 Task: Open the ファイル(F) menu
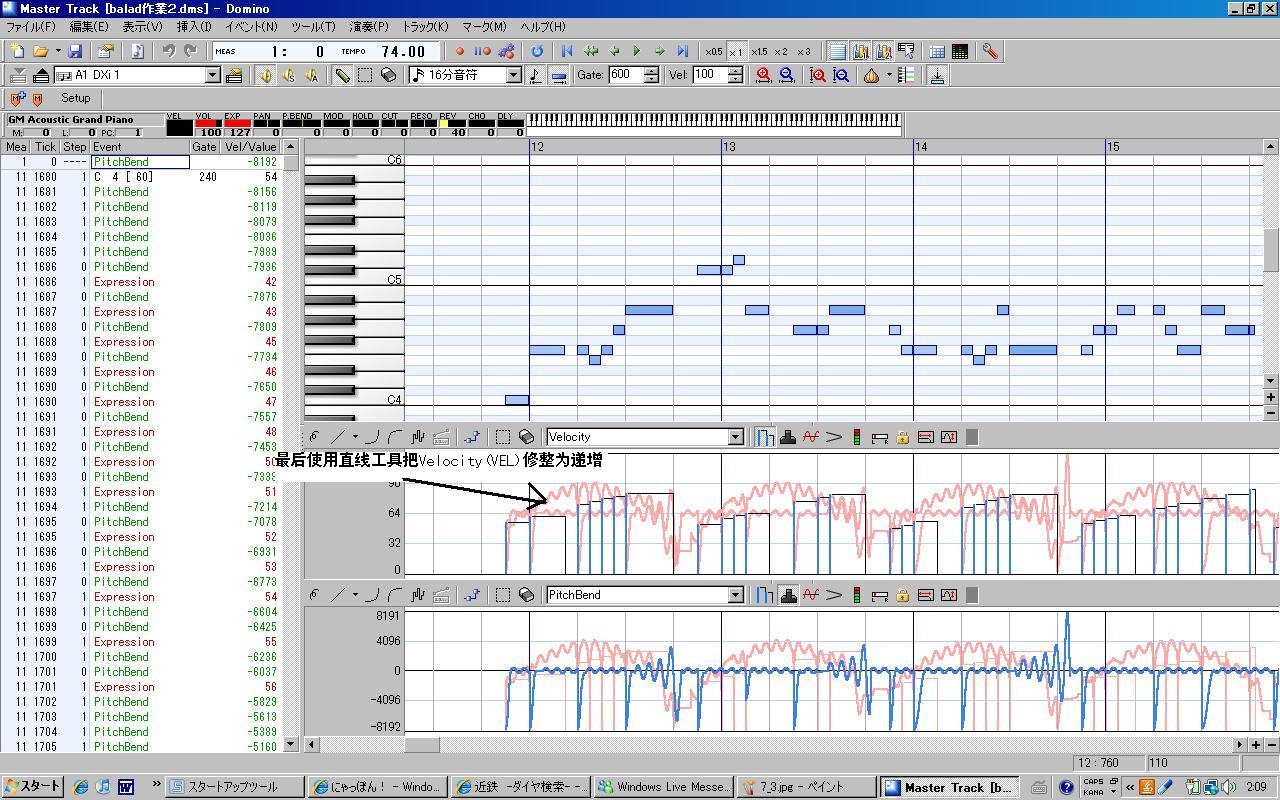tap(30, 27)
